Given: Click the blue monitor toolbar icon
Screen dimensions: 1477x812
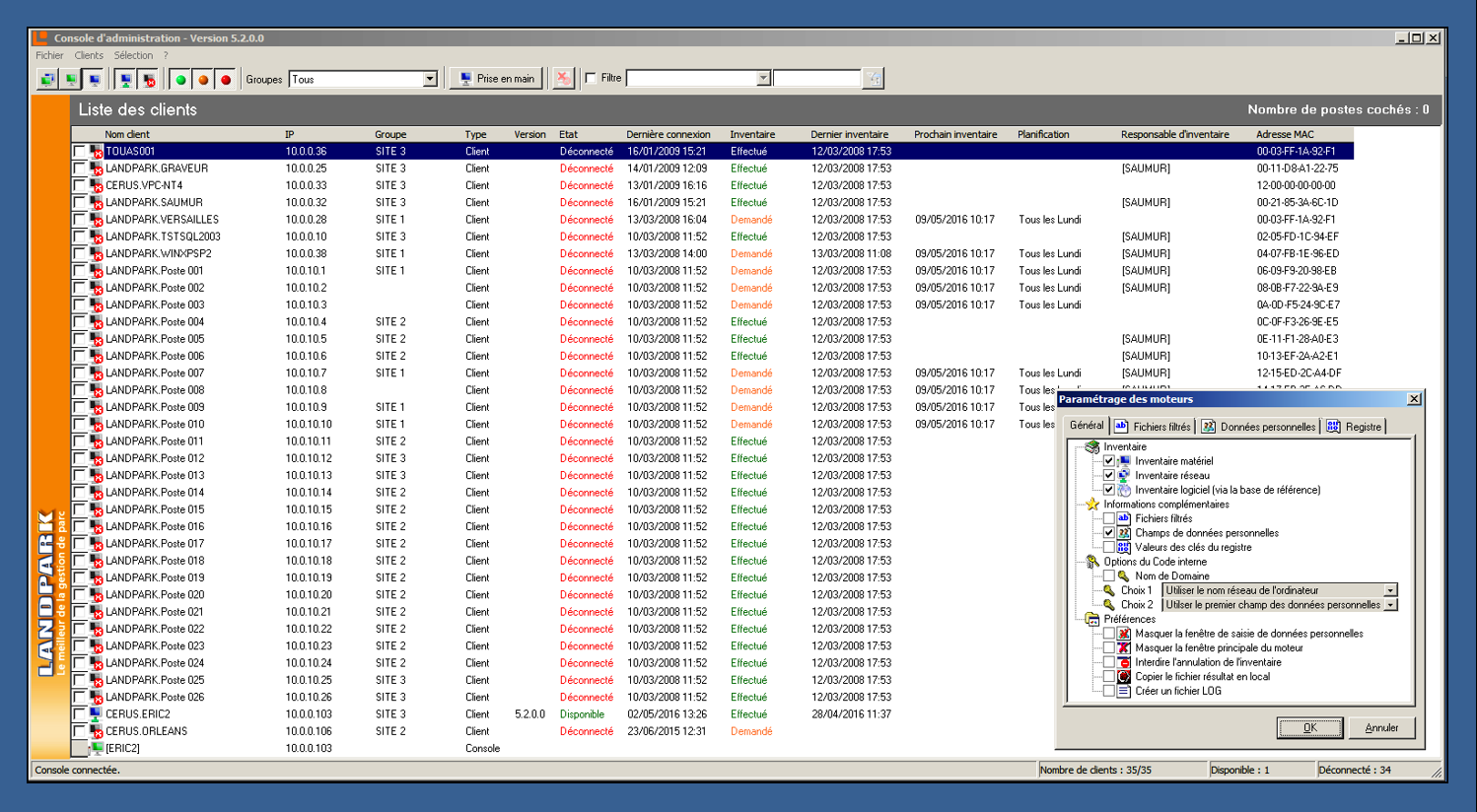Looking at the screenshot, I should point(95,80).
